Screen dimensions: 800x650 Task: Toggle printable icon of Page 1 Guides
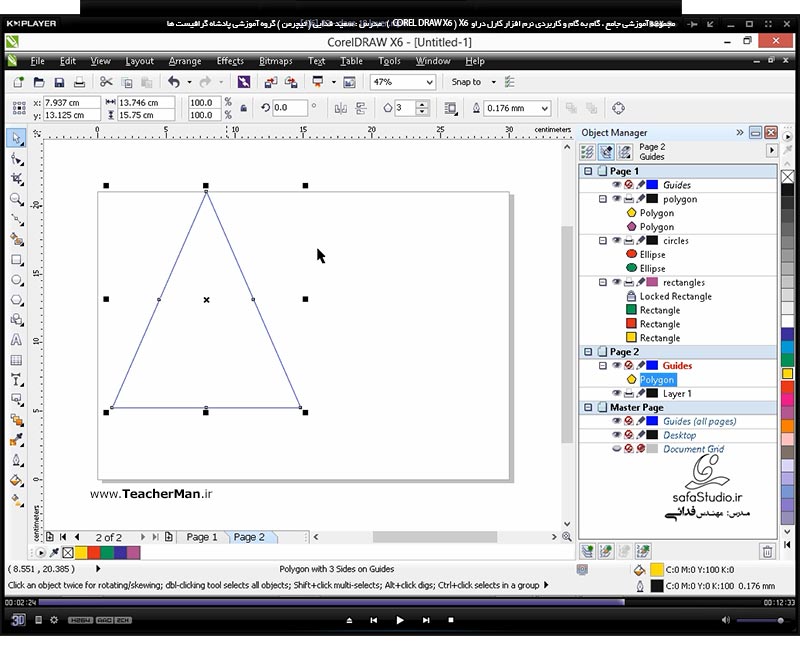(x=629, y=185)
